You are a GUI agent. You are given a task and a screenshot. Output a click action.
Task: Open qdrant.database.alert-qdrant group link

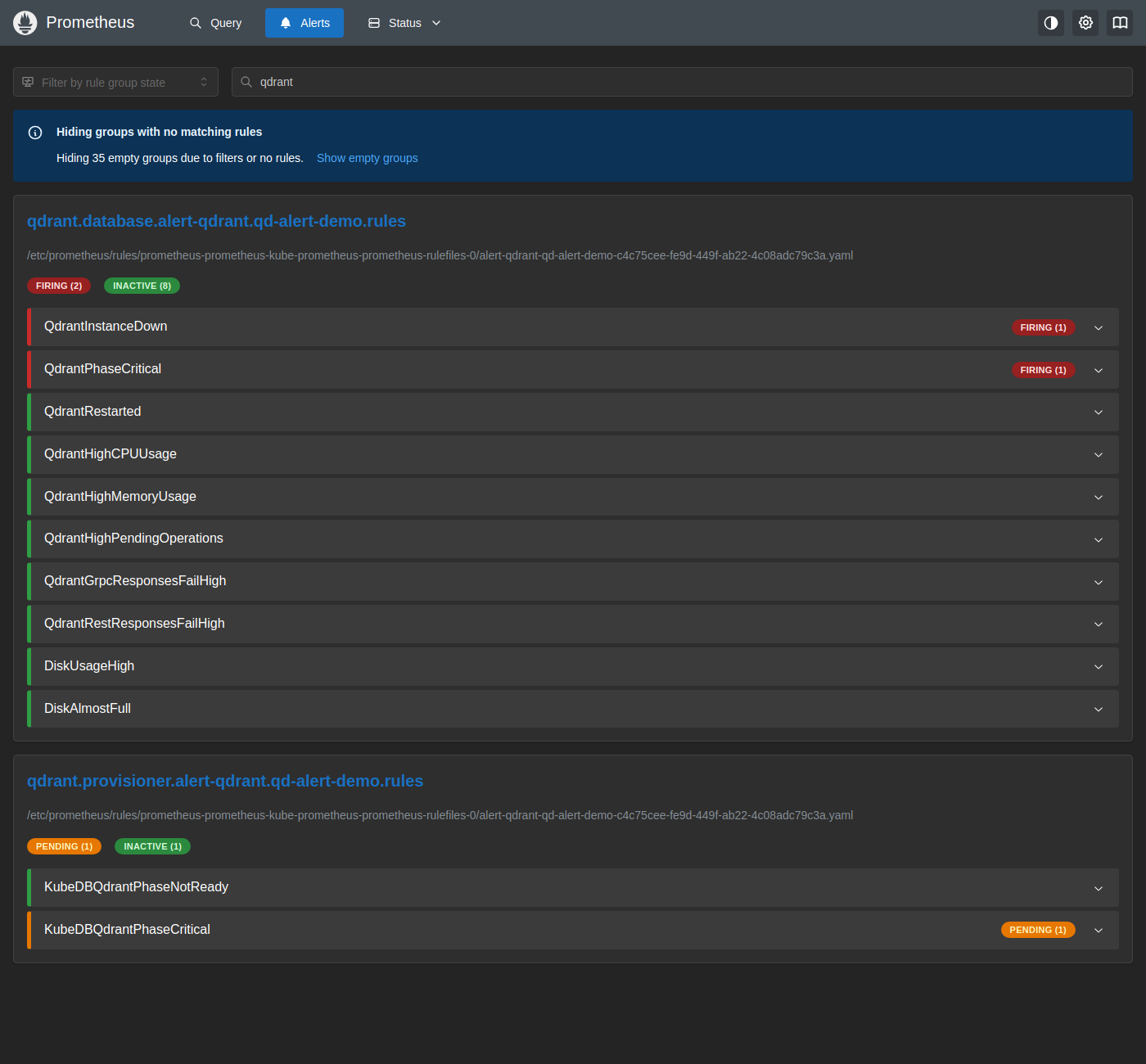216,221
